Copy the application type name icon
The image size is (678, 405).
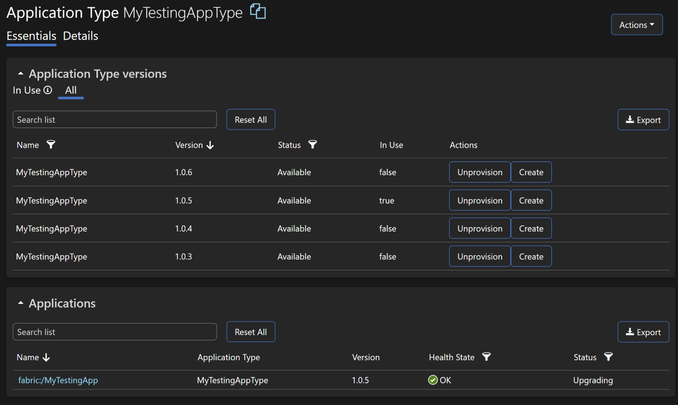click(x=258, y=12)
